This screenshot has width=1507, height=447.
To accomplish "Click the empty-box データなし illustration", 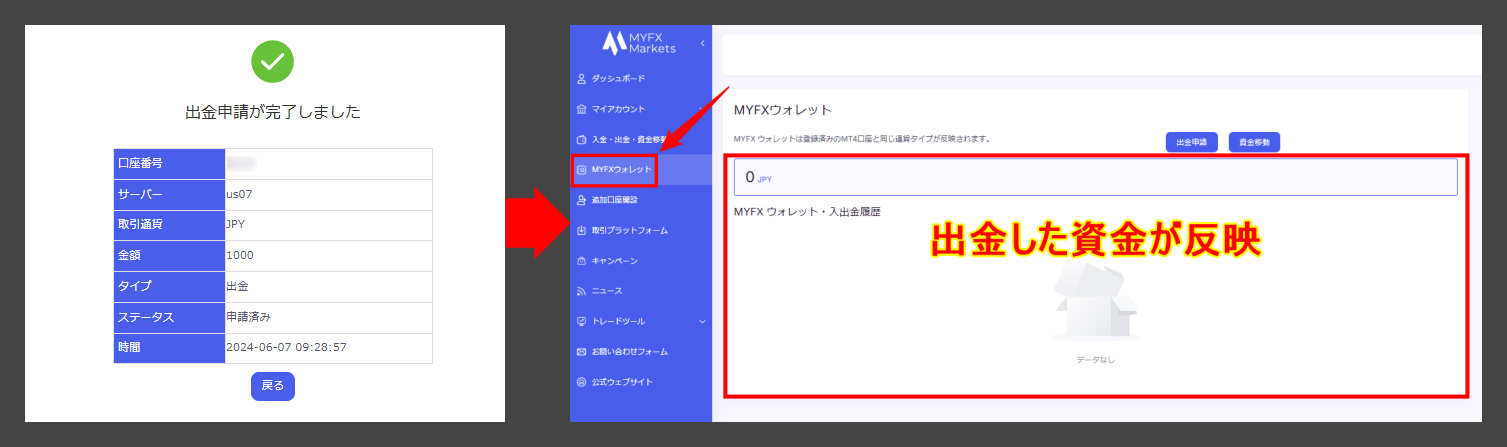I will tap(1095, 303).
